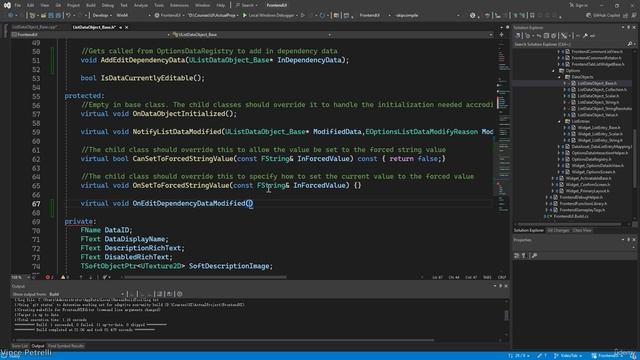The width and height of the screenshot is (640, 360).
Task: Open the File menu
Action: pyautogui.click(x=18, y=5)
